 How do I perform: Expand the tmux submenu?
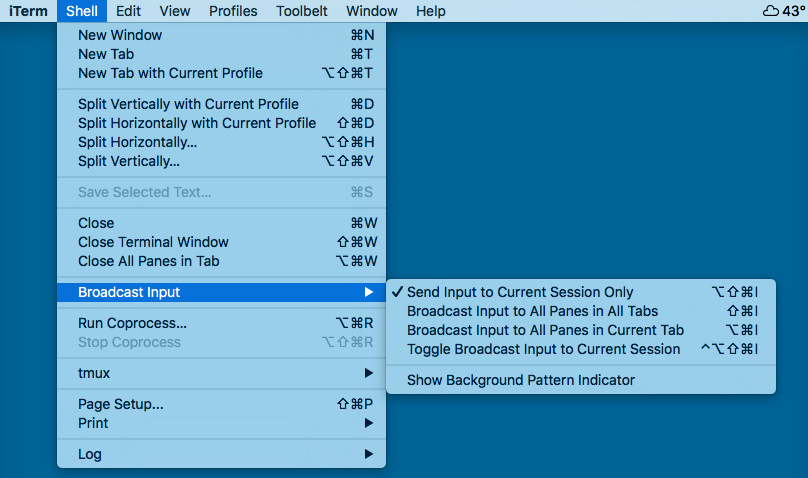pyautogui.click(x=222, y=373)
